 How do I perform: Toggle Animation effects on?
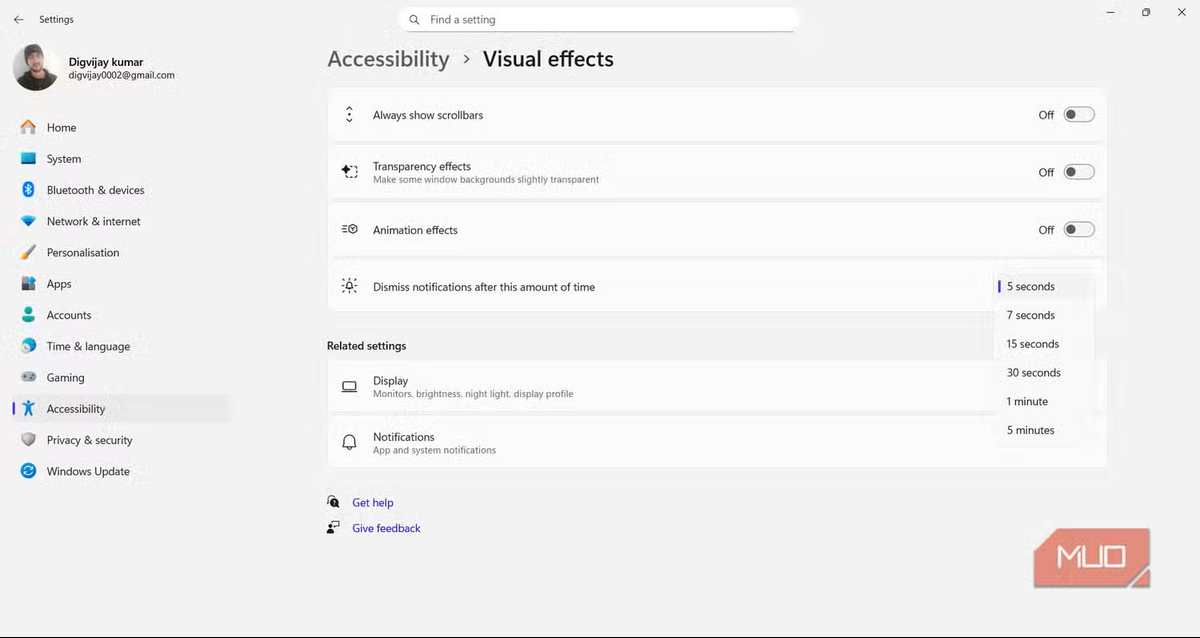(x=1078, y=230)
